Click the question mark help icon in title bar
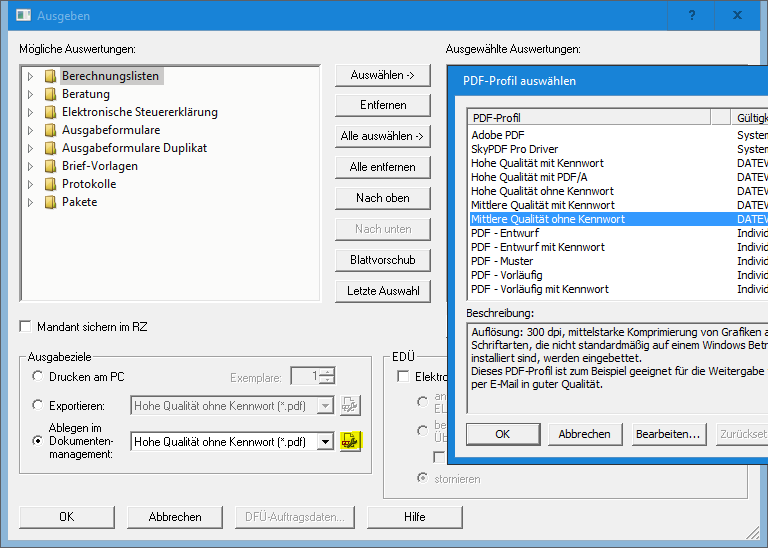 (692, 16)
